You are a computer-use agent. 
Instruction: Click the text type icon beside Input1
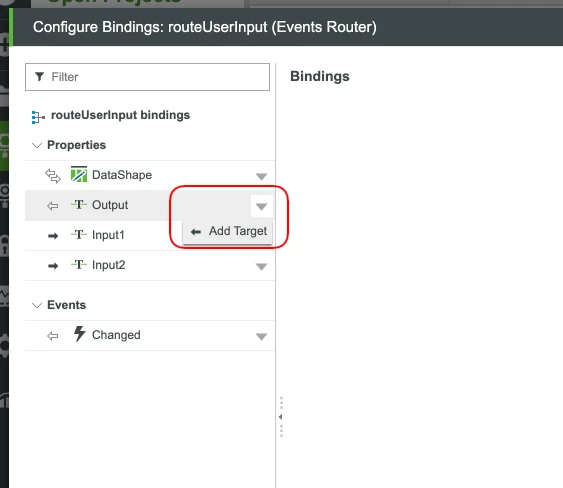pos(79,234)
